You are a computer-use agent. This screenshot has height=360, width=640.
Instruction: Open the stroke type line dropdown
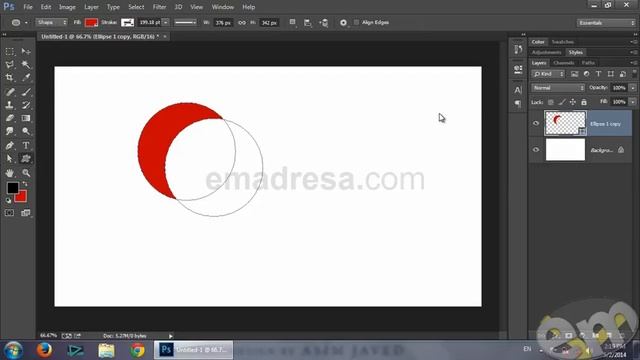click(x=185, y=22)
